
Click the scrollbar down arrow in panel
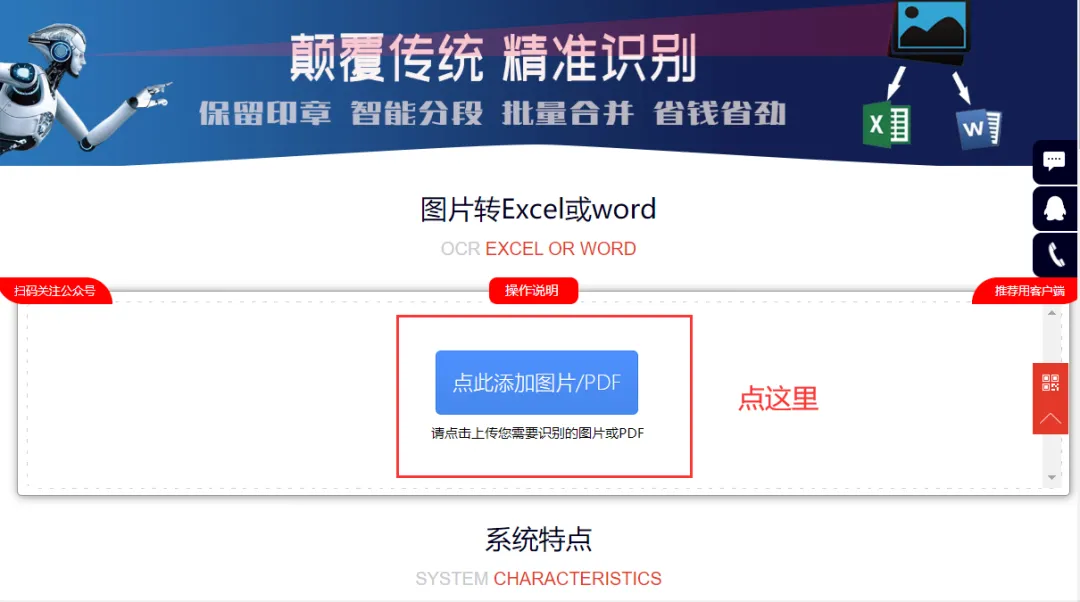(x=1052, y=477)
